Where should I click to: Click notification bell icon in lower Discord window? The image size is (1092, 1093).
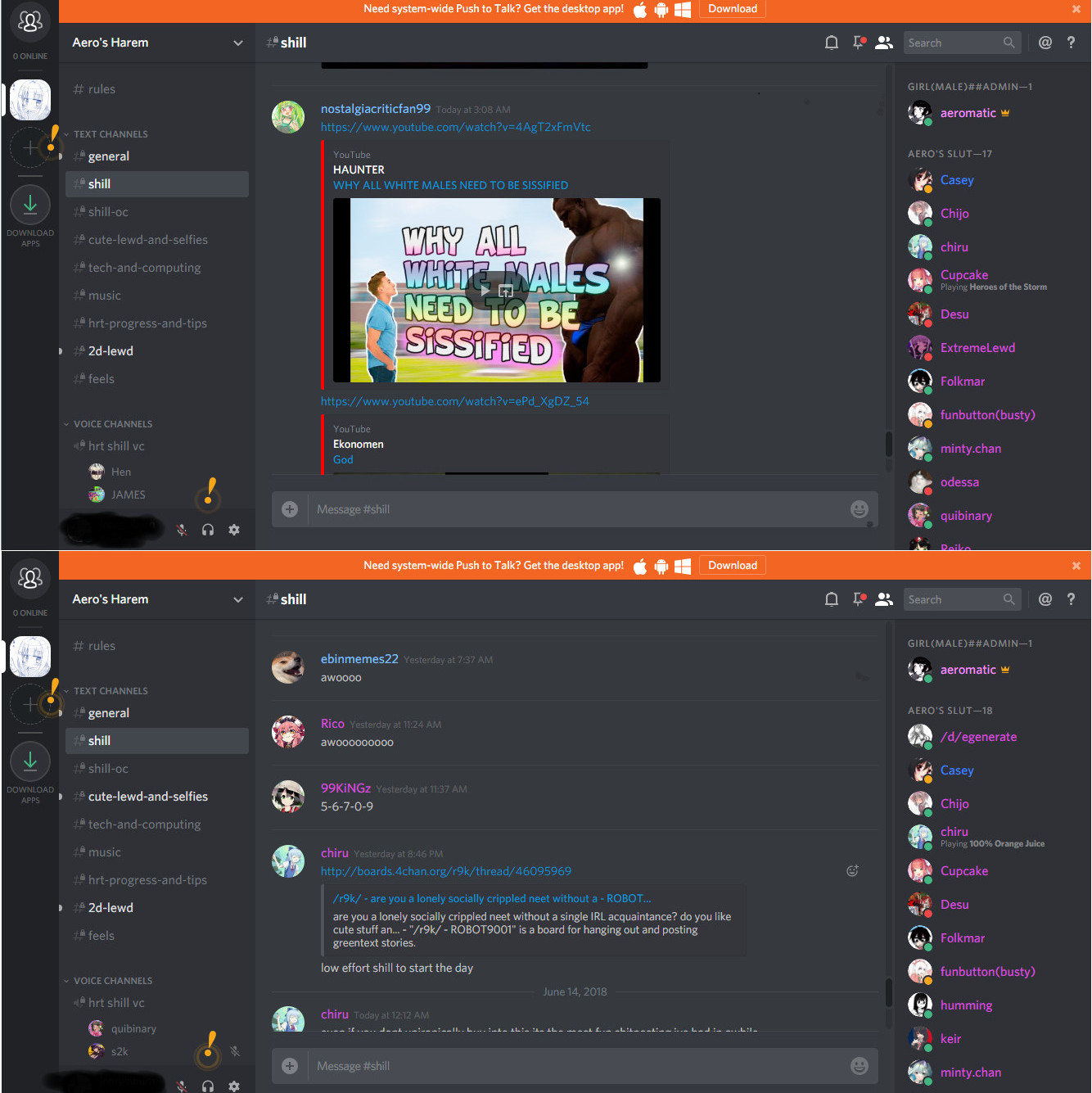[832, 599]
